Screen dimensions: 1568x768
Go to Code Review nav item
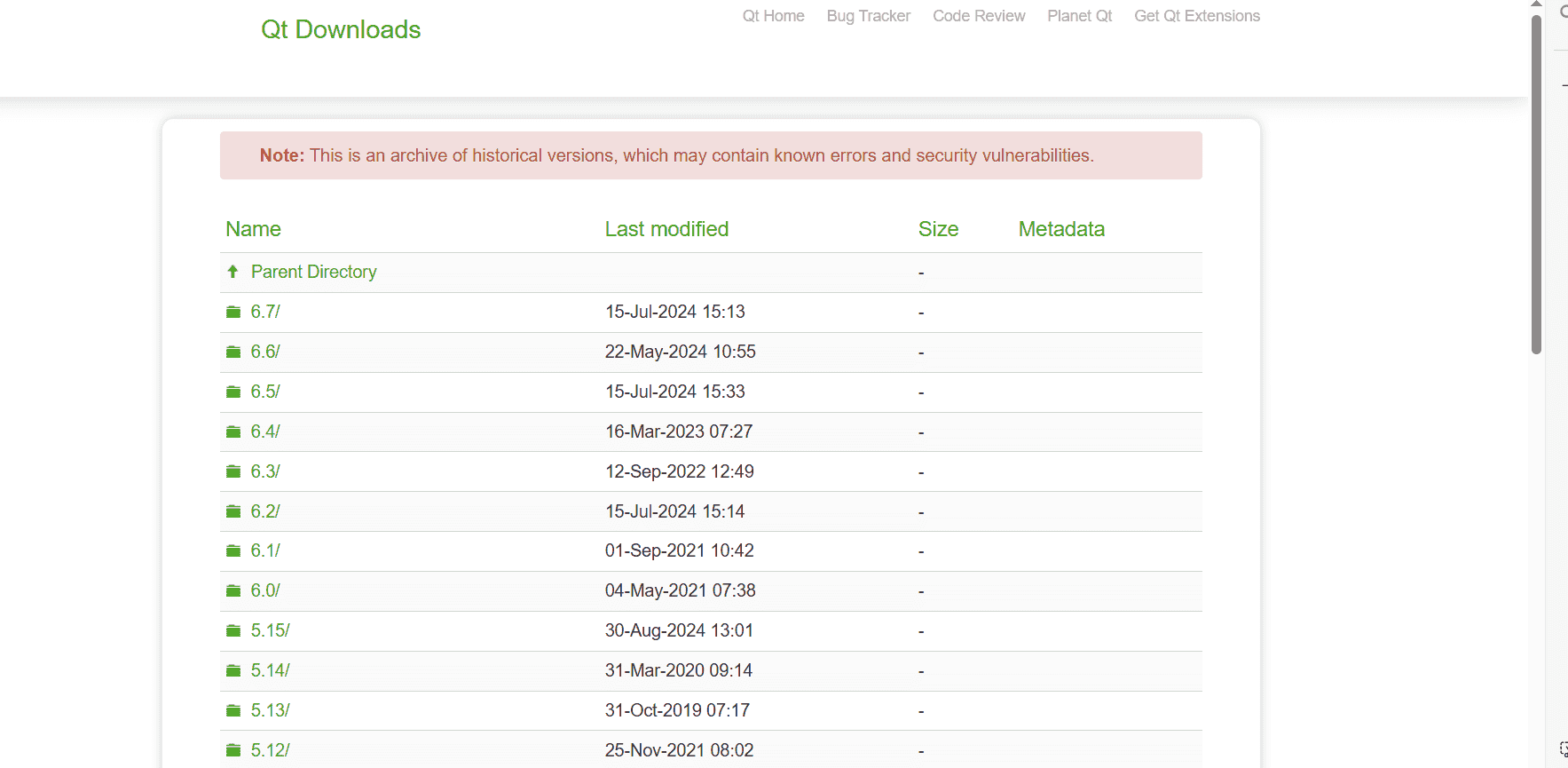[978, 16]
